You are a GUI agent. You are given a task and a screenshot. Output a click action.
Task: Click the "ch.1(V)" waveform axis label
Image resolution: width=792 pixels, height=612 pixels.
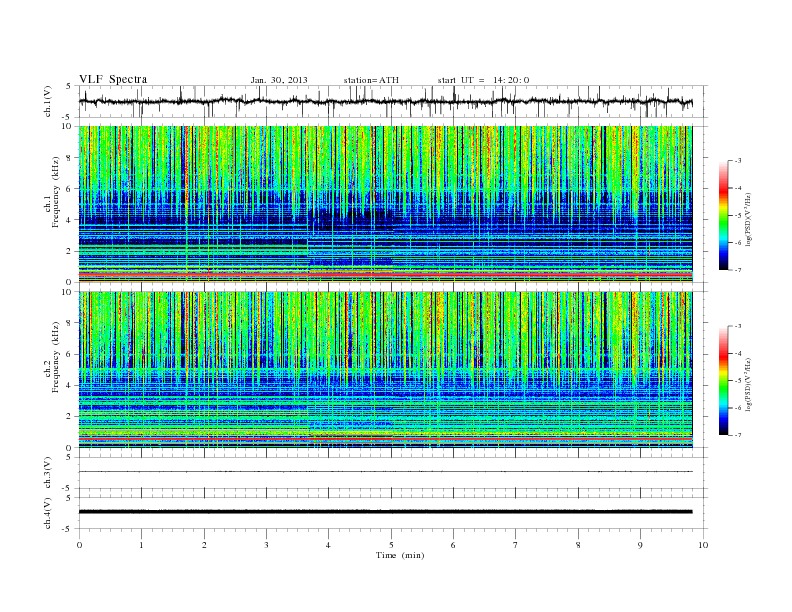(x=48, y=101)
